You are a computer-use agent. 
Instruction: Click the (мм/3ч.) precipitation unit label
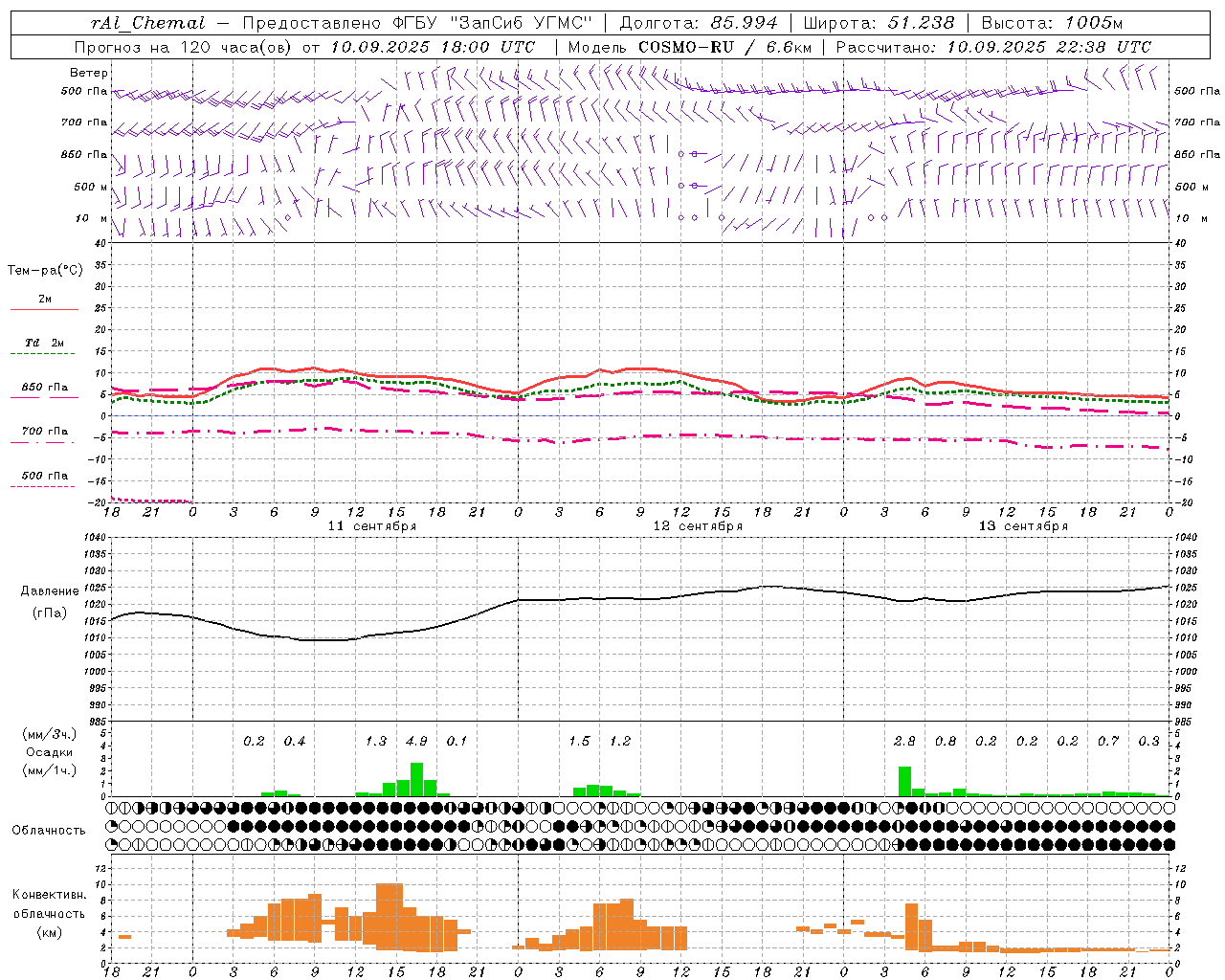pyautogui.click(x=49, y=735)
